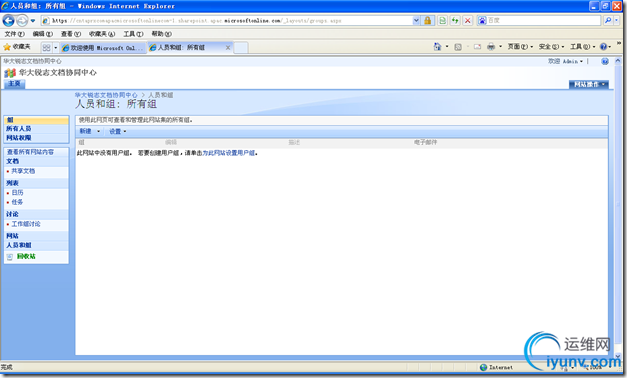This screenshot has height=378, width=627.
Task: Click the SharePoint help icon near Admin
Action: click(x=605, y=61)
